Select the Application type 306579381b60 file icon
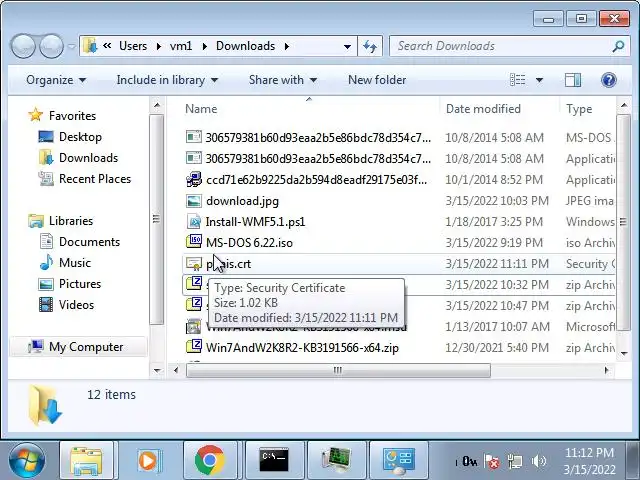The width and height of the screenshot is (640, 480). tap(194, 158)
